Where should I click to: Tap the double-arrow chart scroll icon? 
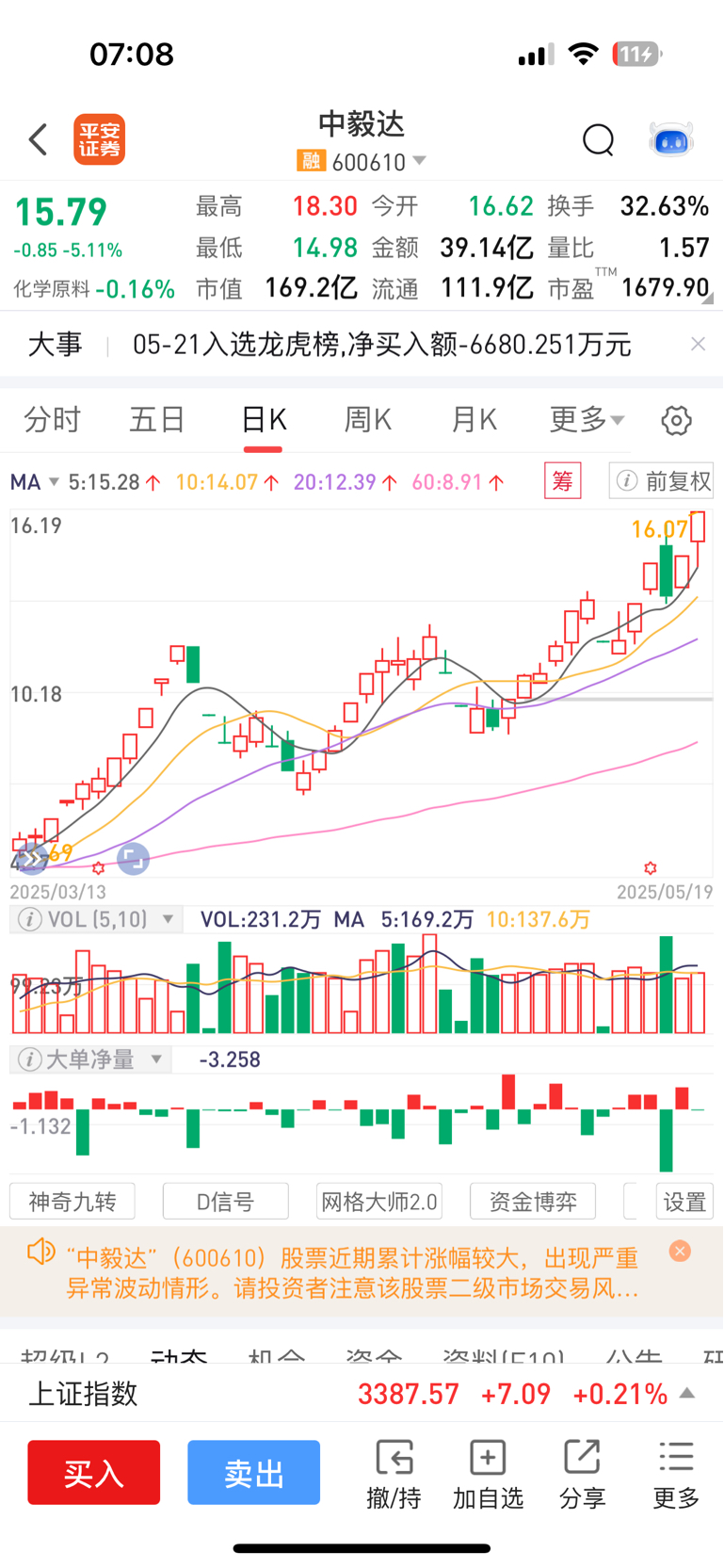coord(33,858)
